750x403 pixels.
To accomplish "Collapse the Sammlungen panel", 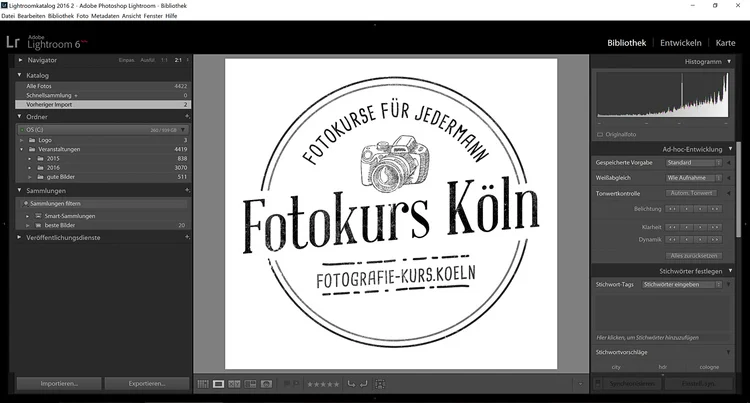I will tap(20, 190).
